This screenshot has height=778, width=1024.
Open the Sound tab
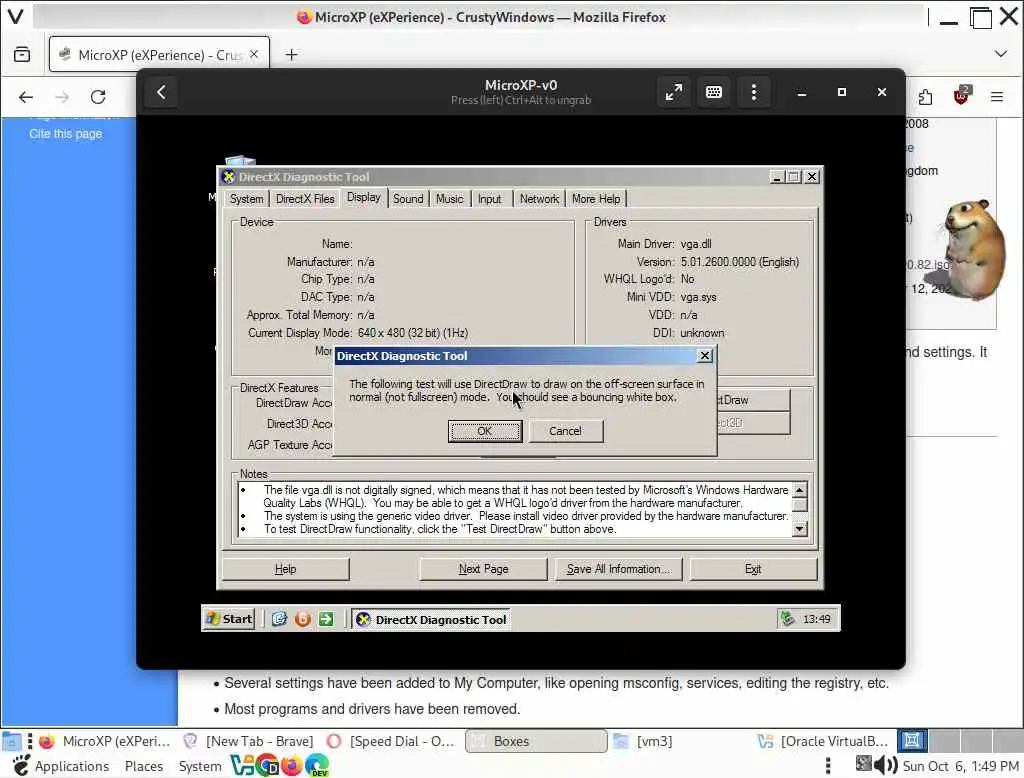point(408,199)
